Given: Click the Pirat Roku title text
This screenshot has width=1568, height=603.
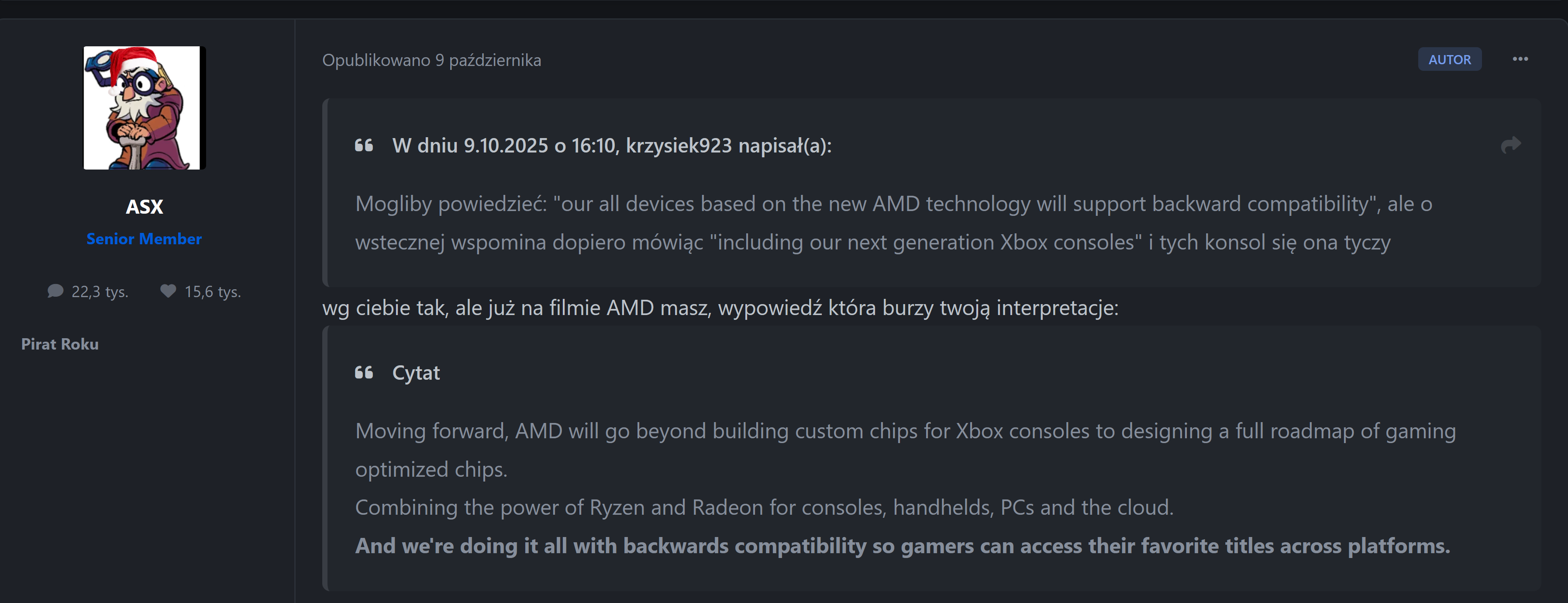Looking at the screenshot, I should tap(60, 344).
